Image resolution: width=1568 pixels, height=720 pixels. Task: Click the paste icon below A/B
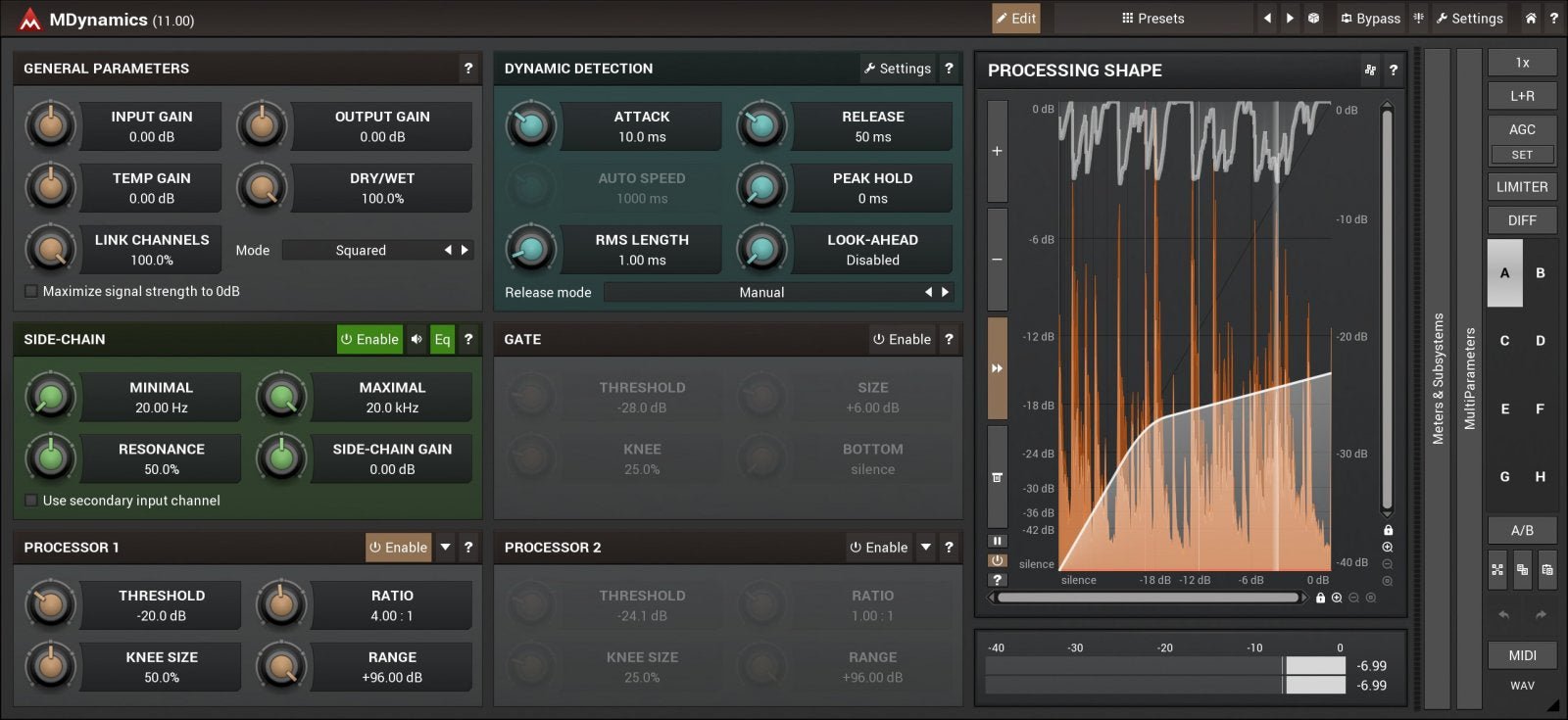[1546, 569]
